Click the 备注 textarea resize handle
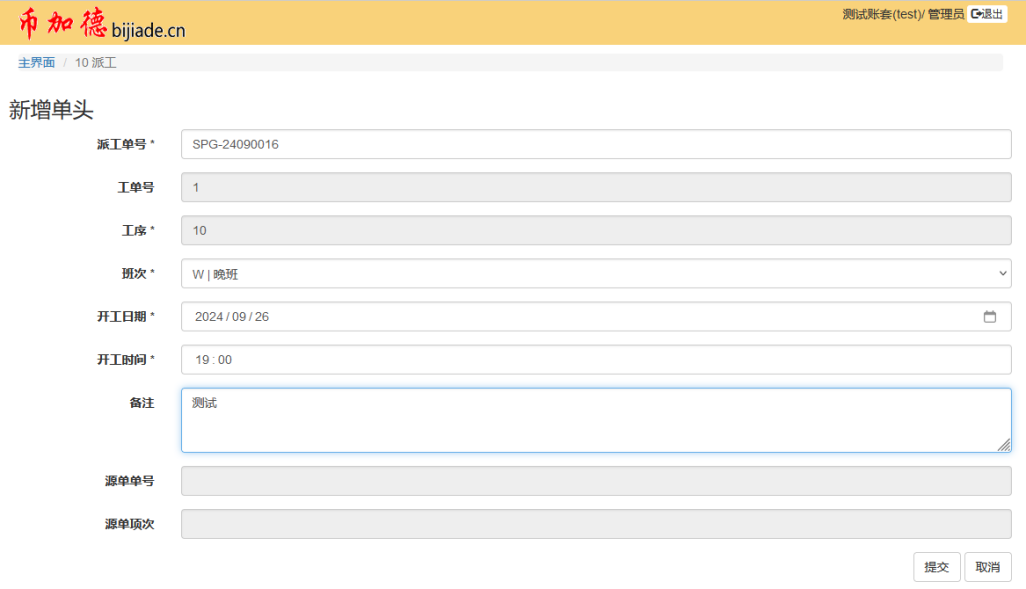 1003,445
